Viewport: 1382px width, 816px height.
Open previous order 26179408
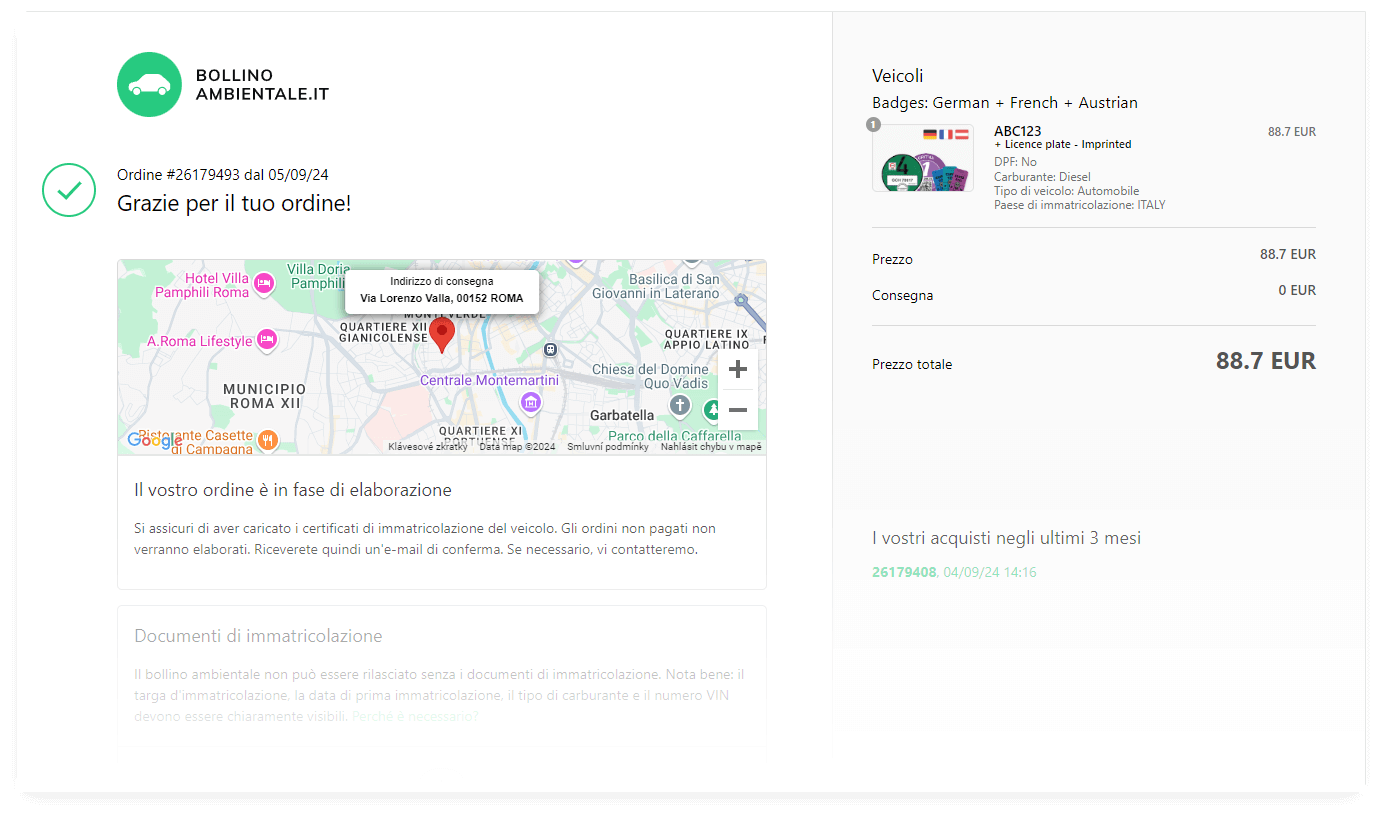click(904, 572)
